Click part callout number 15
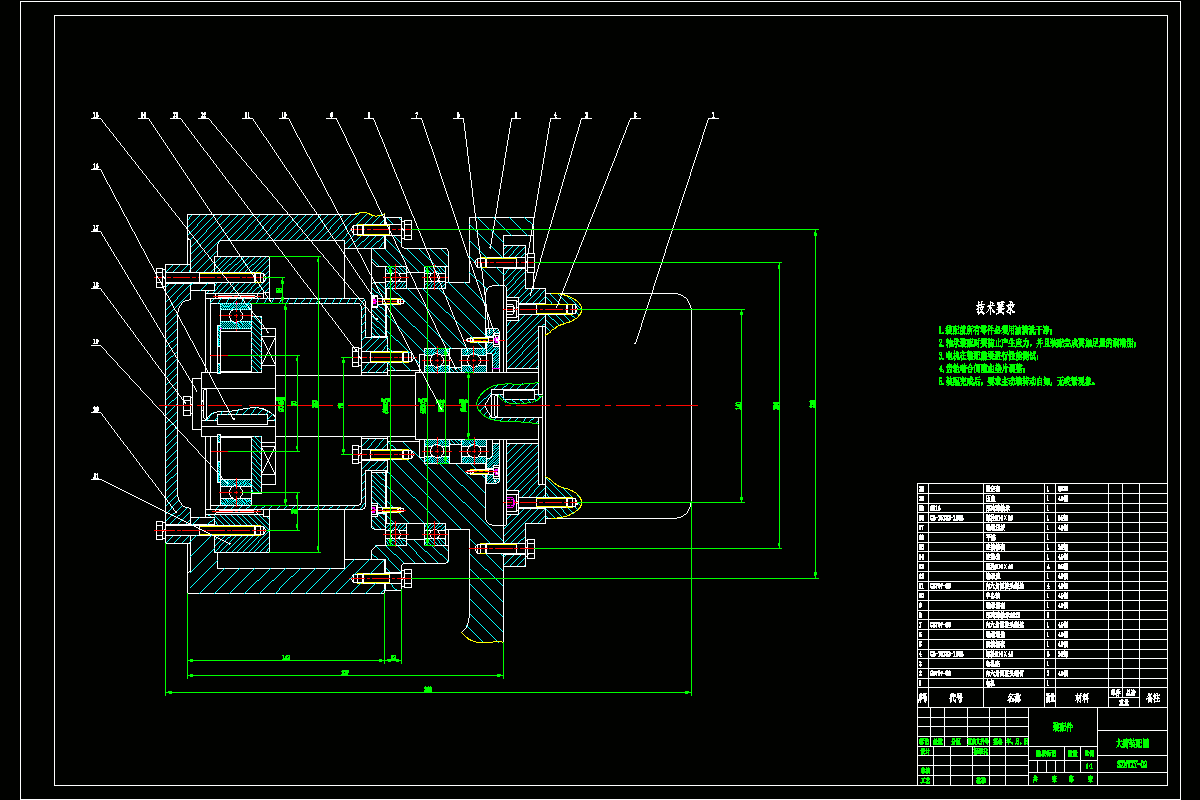The image size is (1200, 800). tap(96, 115)
